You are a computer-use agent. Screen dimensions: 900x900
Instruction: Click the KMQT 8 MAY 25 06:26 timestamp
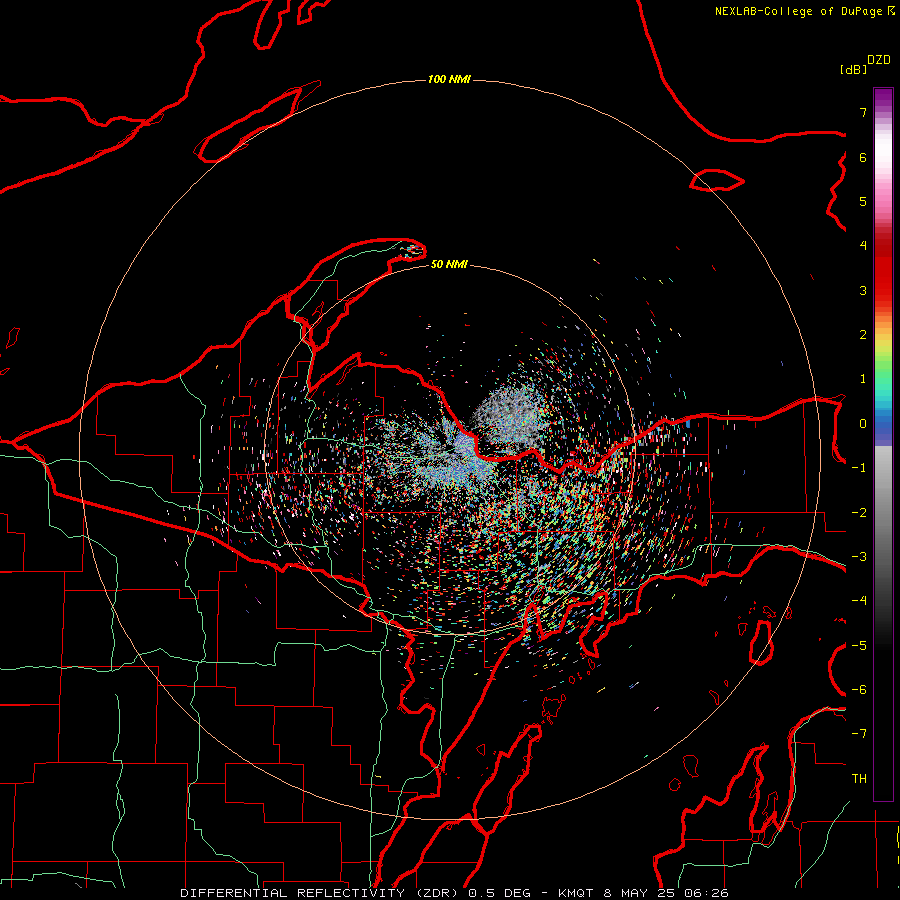643,893
